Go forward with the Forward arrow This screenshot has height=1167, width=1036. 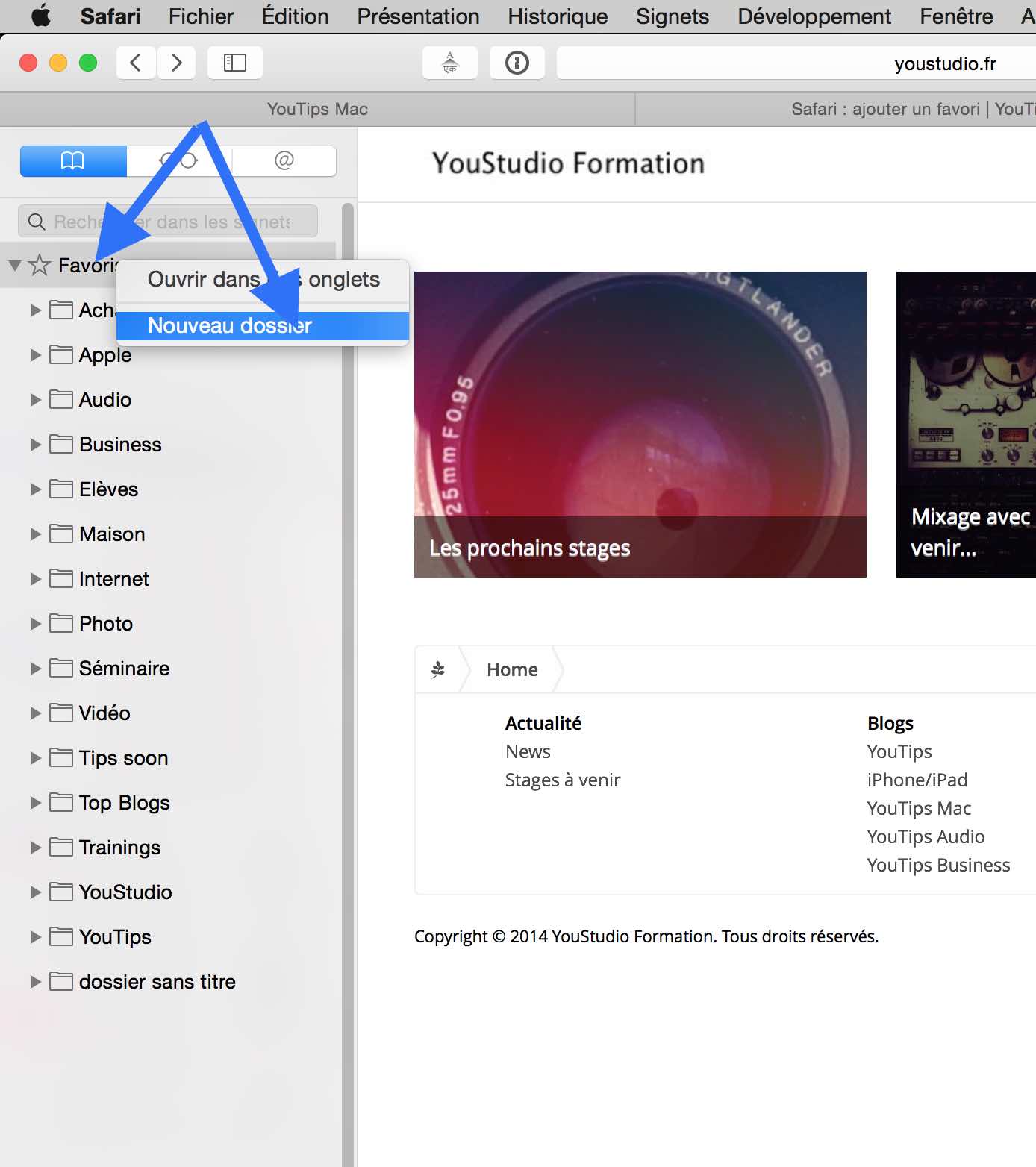point(176,63)
